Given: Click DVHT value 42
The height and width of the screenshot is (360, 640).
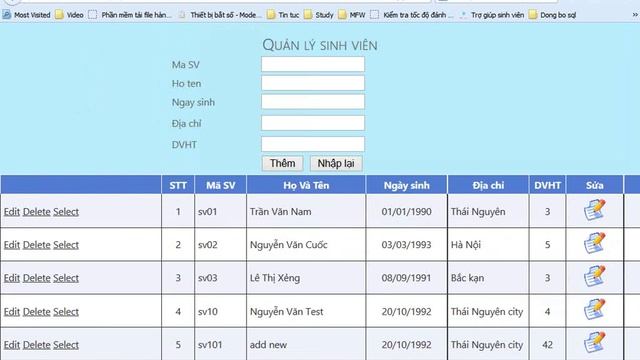Looking at the screenshot, I should pos(547,345).
